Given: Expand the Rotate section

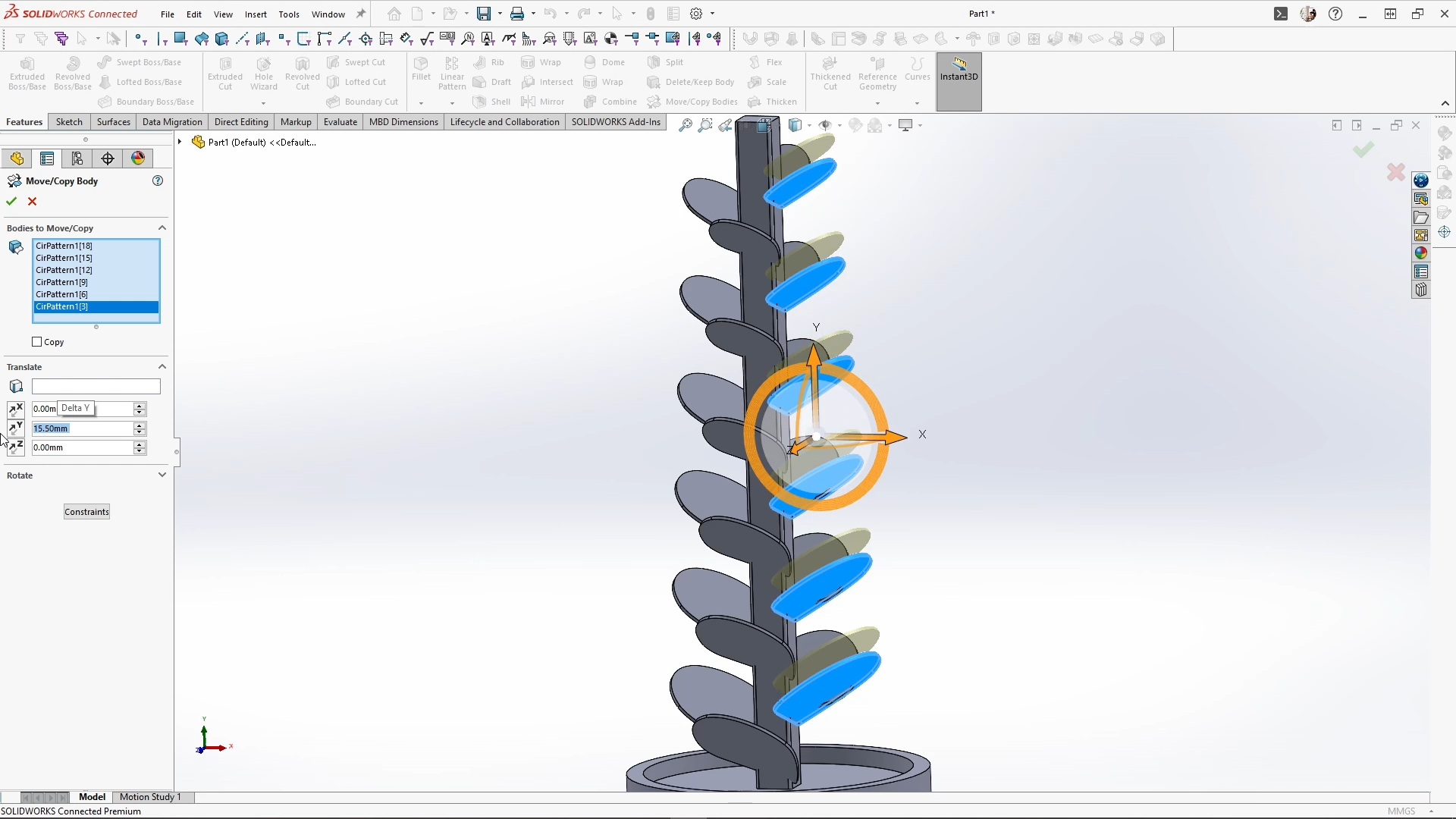Looking at the screenshot, I should tap(162, 475).
